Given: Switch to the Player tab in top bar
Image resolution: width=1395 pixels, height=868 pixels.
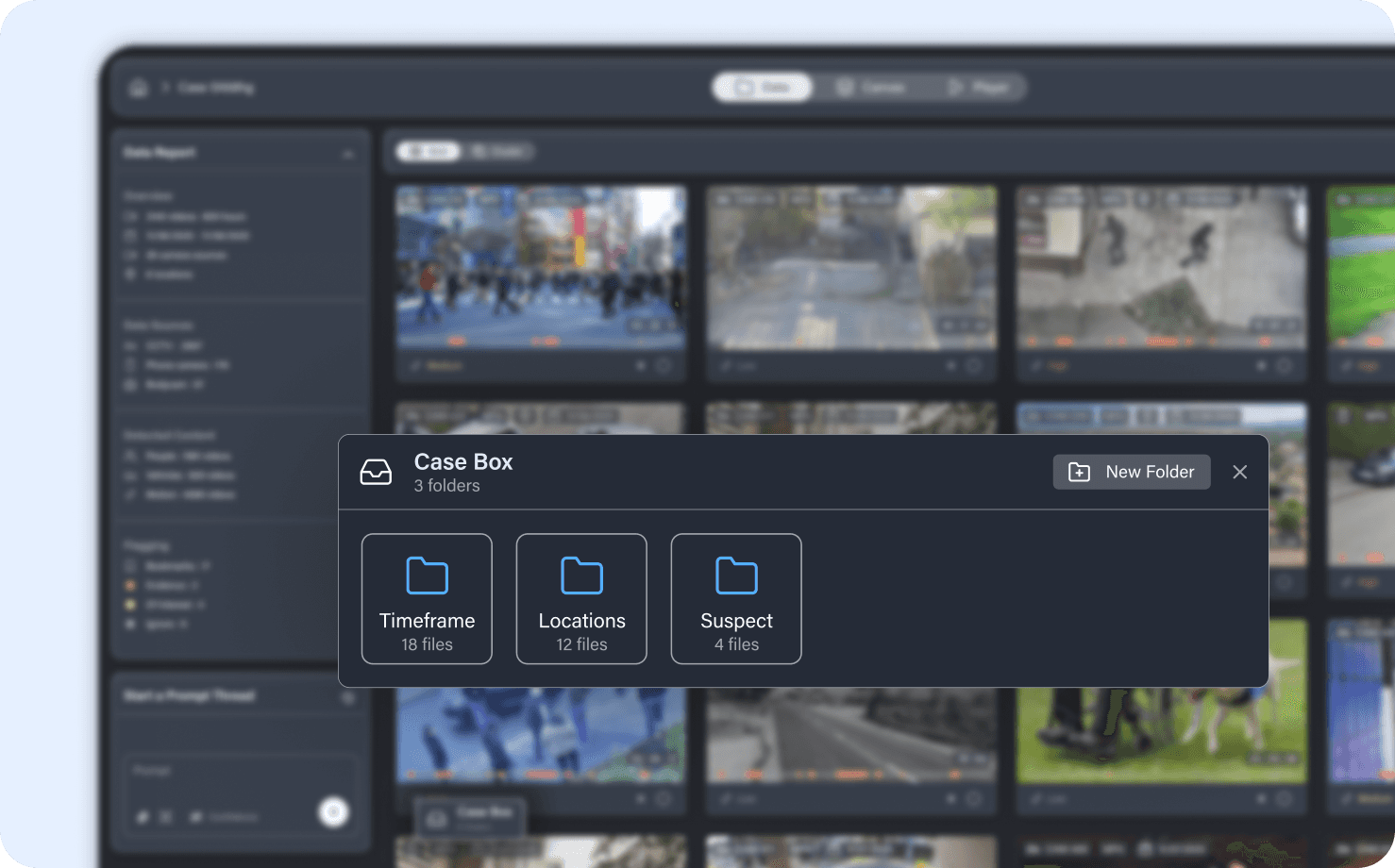Looking at the screenshot, I should pyautogui.click(x=978, y=88).
